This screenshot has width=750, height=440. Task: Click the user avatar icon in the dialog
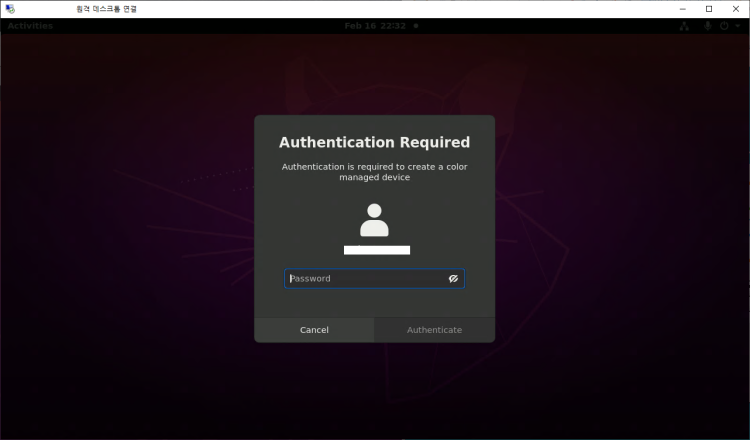(x=374, y=220)
